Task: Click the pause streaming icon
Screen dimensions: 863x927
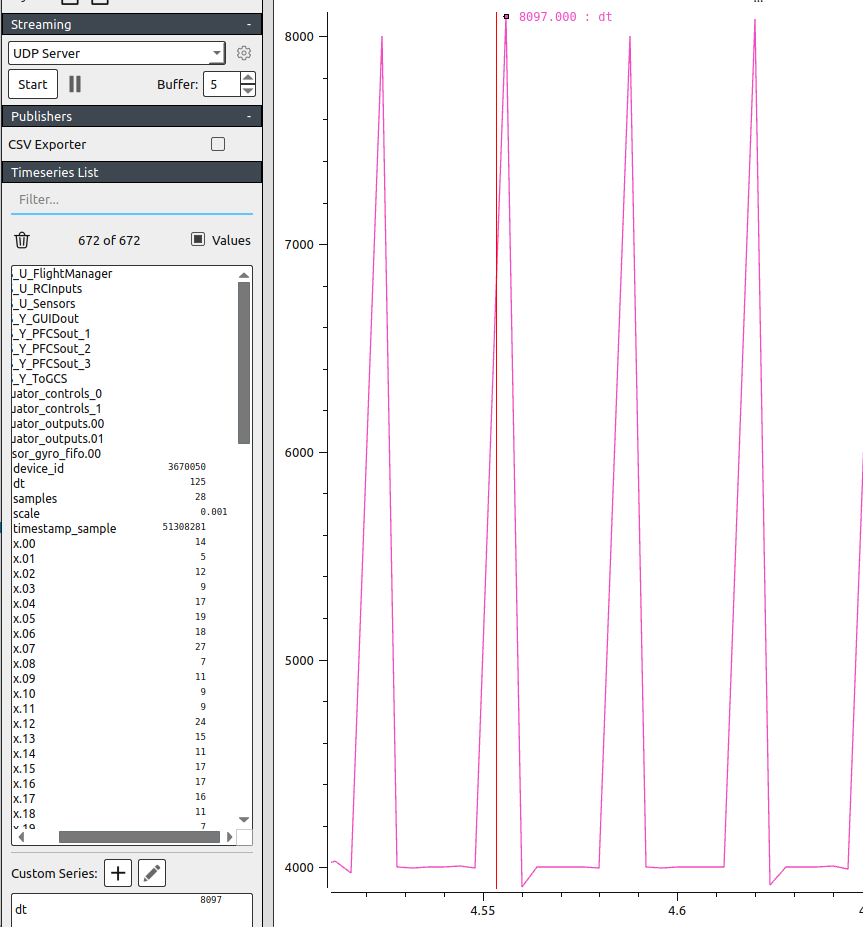Action: (x=75, y=84)
